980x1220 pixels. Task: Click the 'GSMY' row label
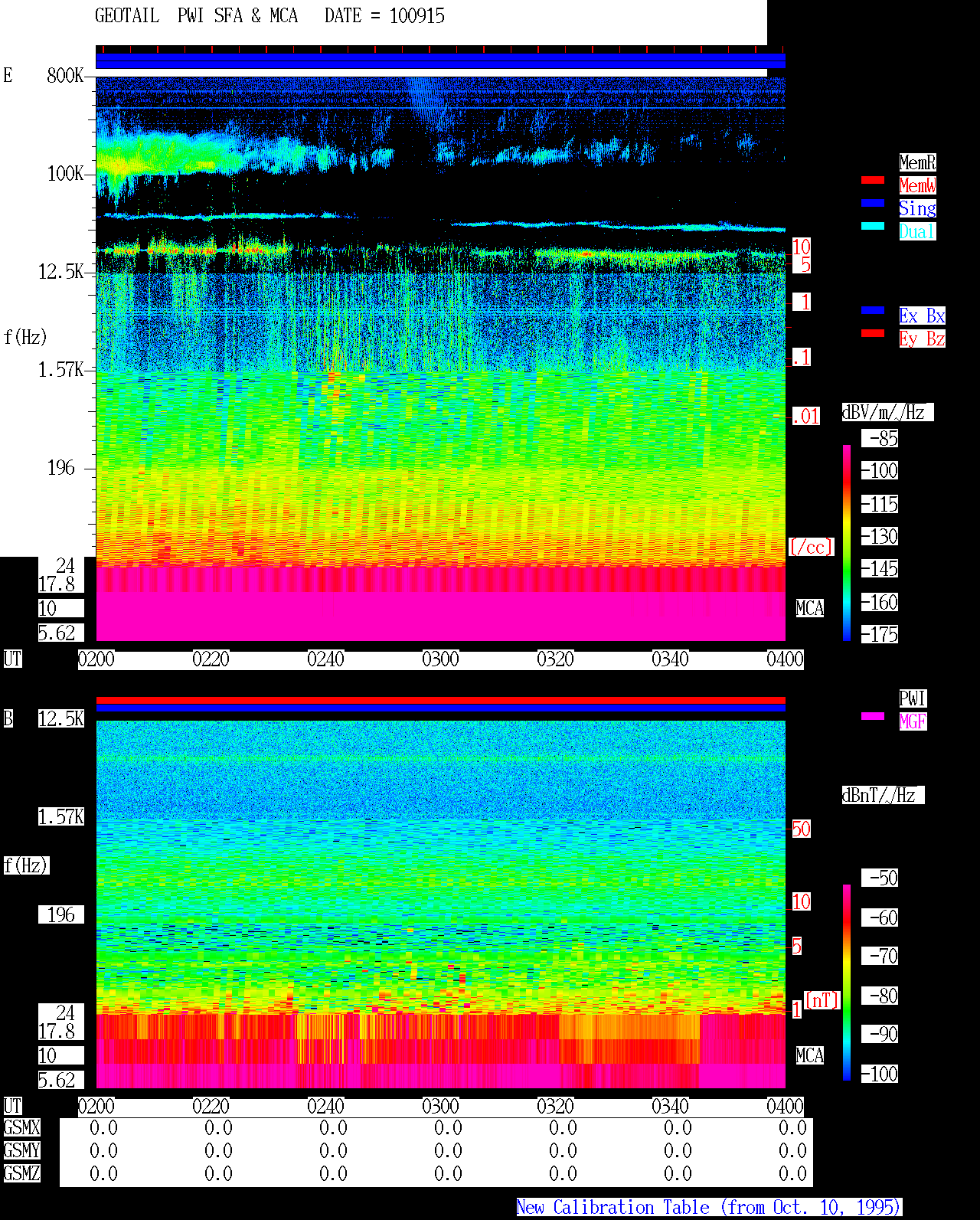click(x=21, y=1150)
